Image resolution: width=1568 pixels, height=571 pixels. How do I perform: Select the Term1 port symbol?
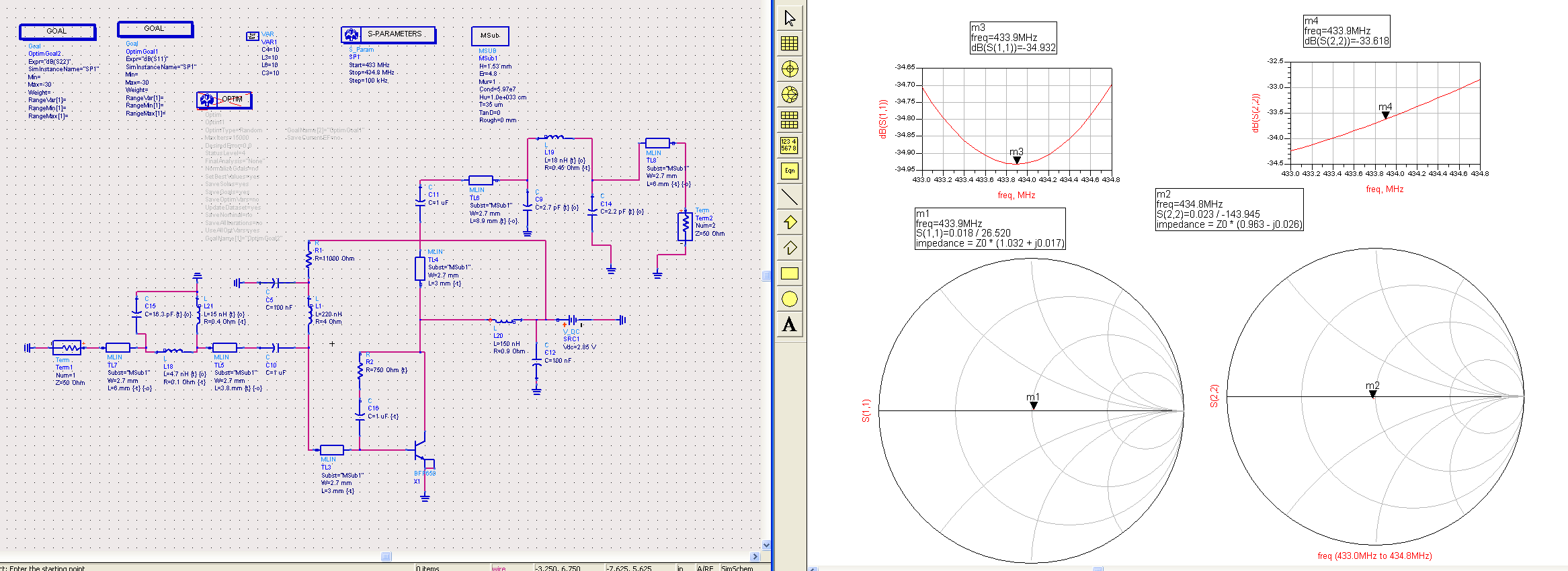(x=67, y=347)
